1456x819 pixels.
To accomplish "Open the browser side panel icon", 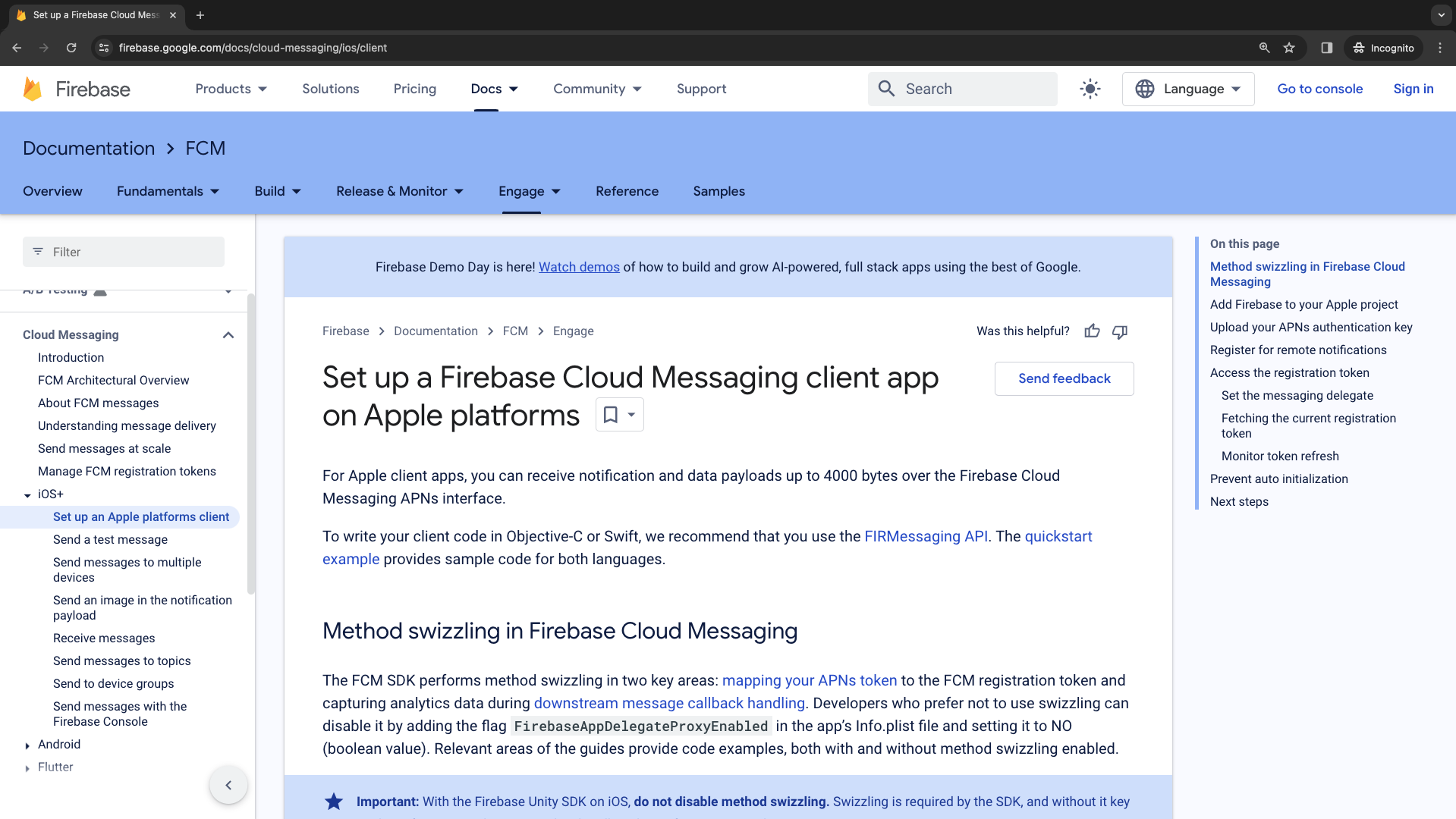I will point(1326,48).
